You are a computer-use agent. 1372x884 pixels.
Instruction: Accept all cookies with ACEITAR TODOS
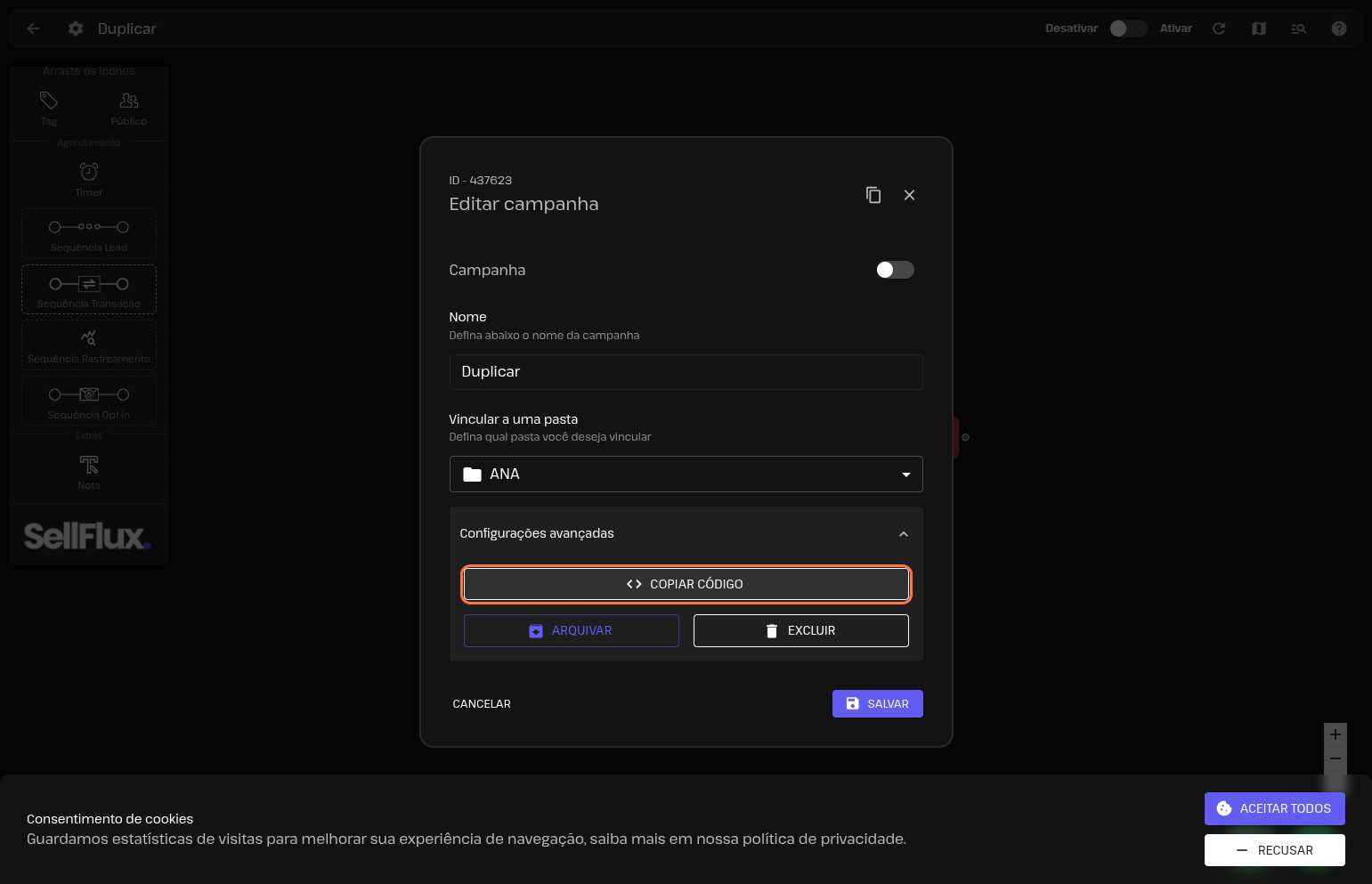1274,808
